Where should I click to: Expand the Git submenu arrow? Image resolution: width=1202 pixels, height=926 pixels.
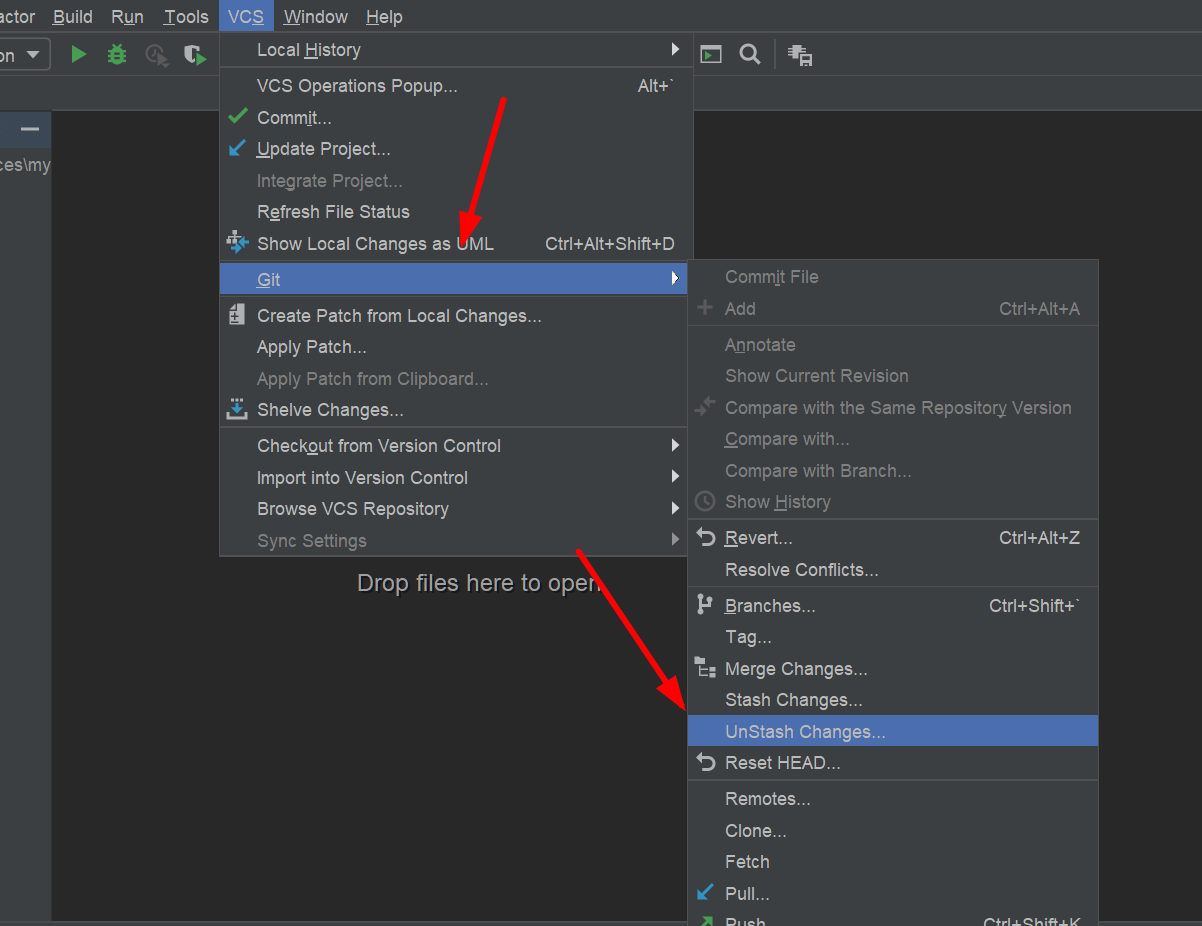(x=676, y=279)
